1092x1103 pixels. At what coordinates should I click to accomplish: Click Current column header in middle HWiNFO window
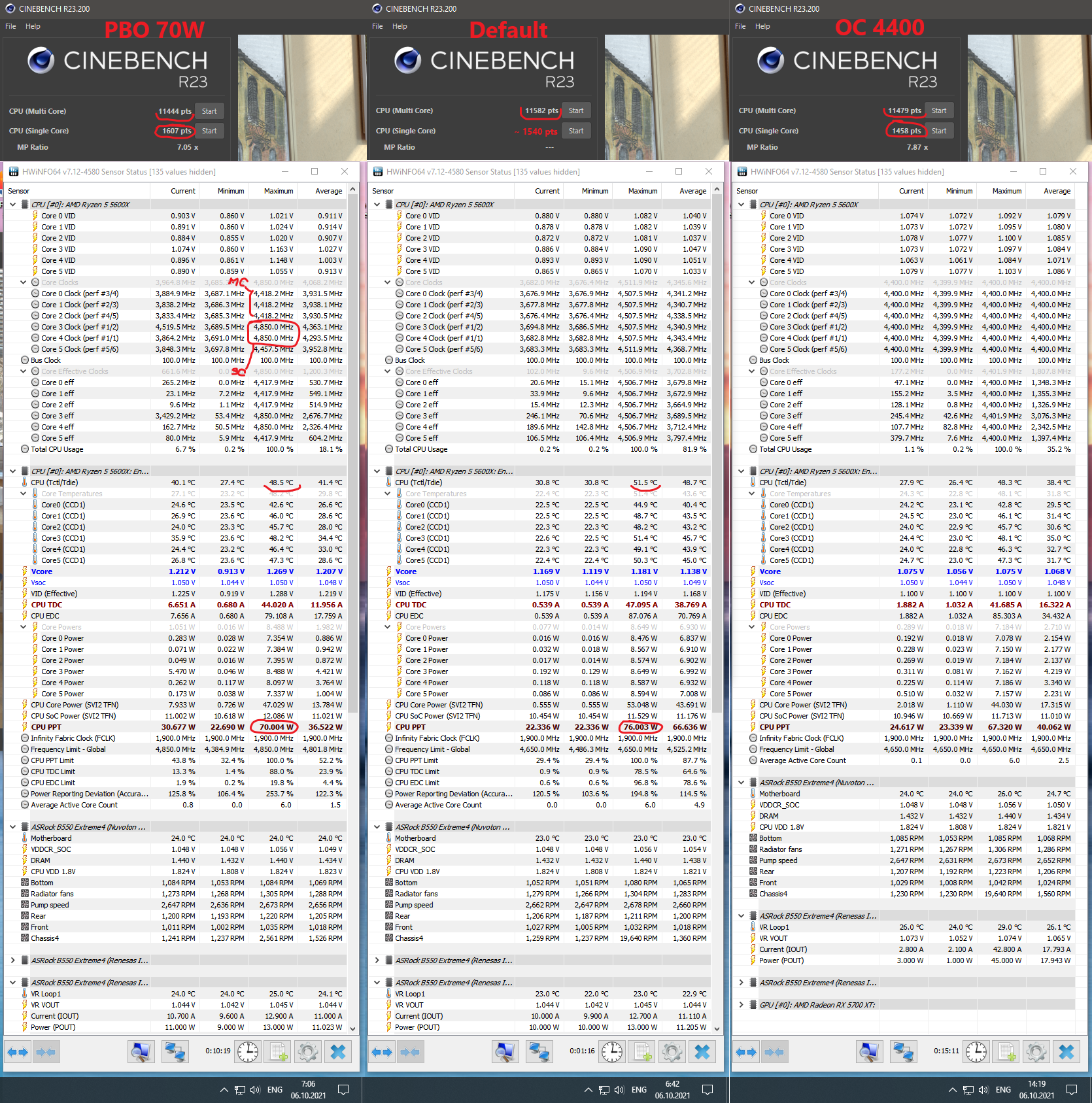tap(539, 191)
